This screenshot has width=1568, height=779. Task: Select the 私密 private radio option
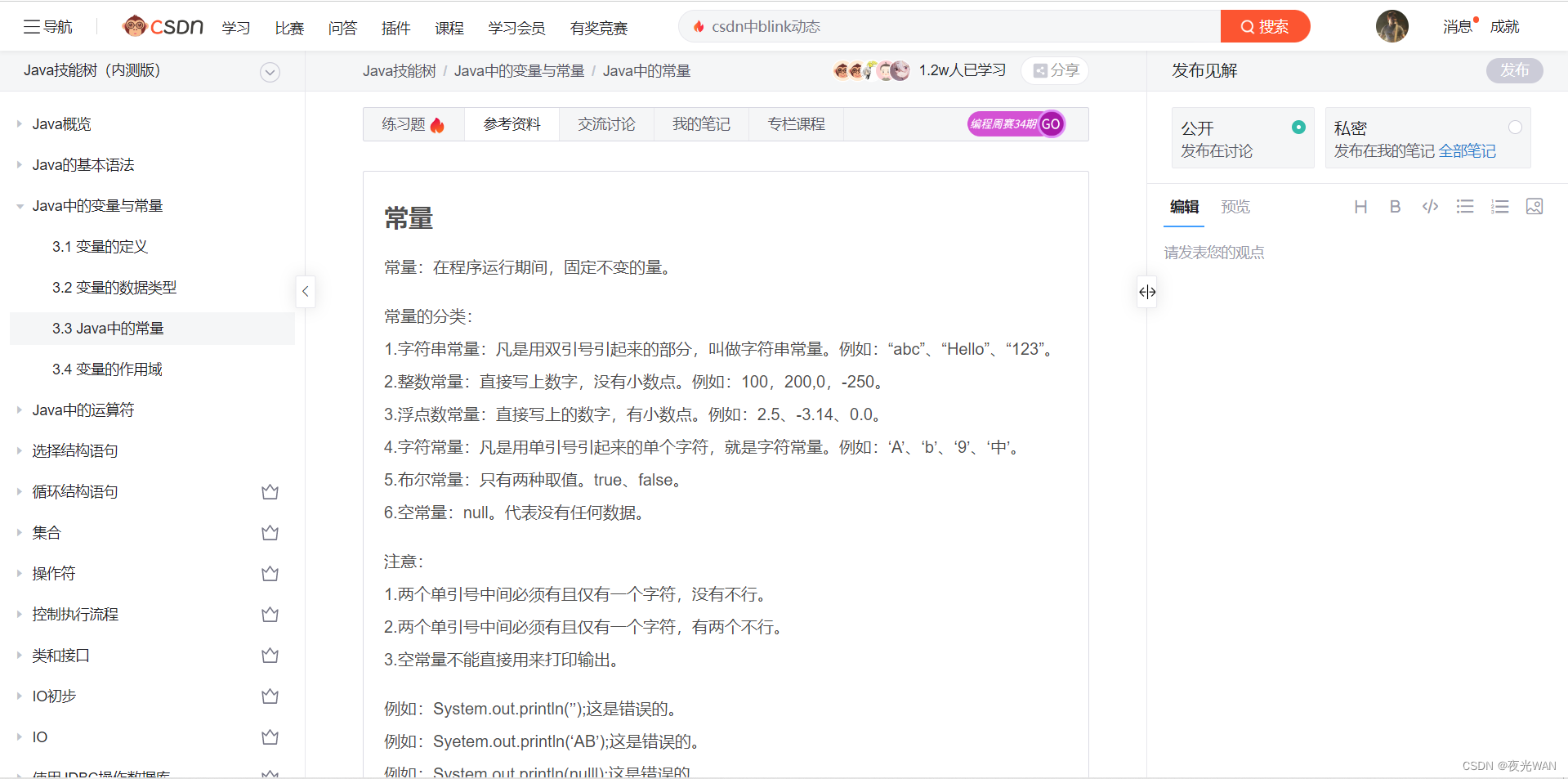point(1515,127)
